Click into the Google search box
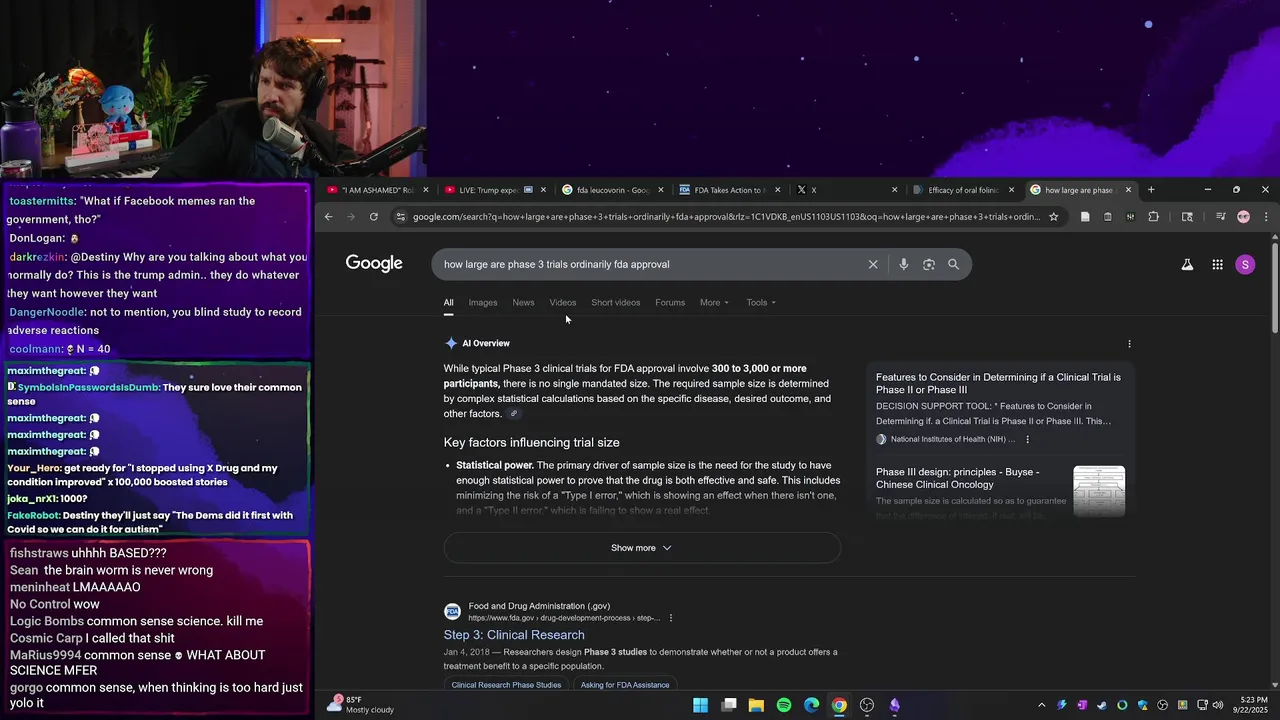 point(650,265)
